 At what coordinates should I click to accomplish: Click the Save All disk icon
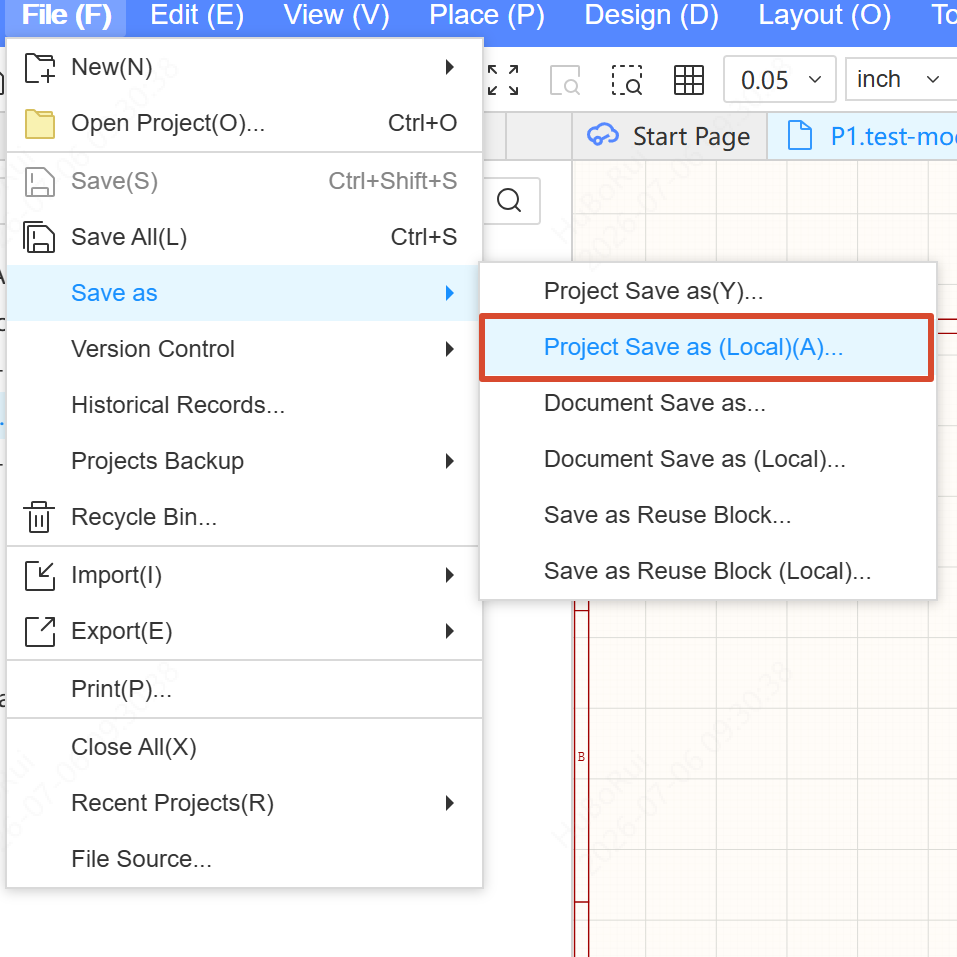click(x=39, y=237)
